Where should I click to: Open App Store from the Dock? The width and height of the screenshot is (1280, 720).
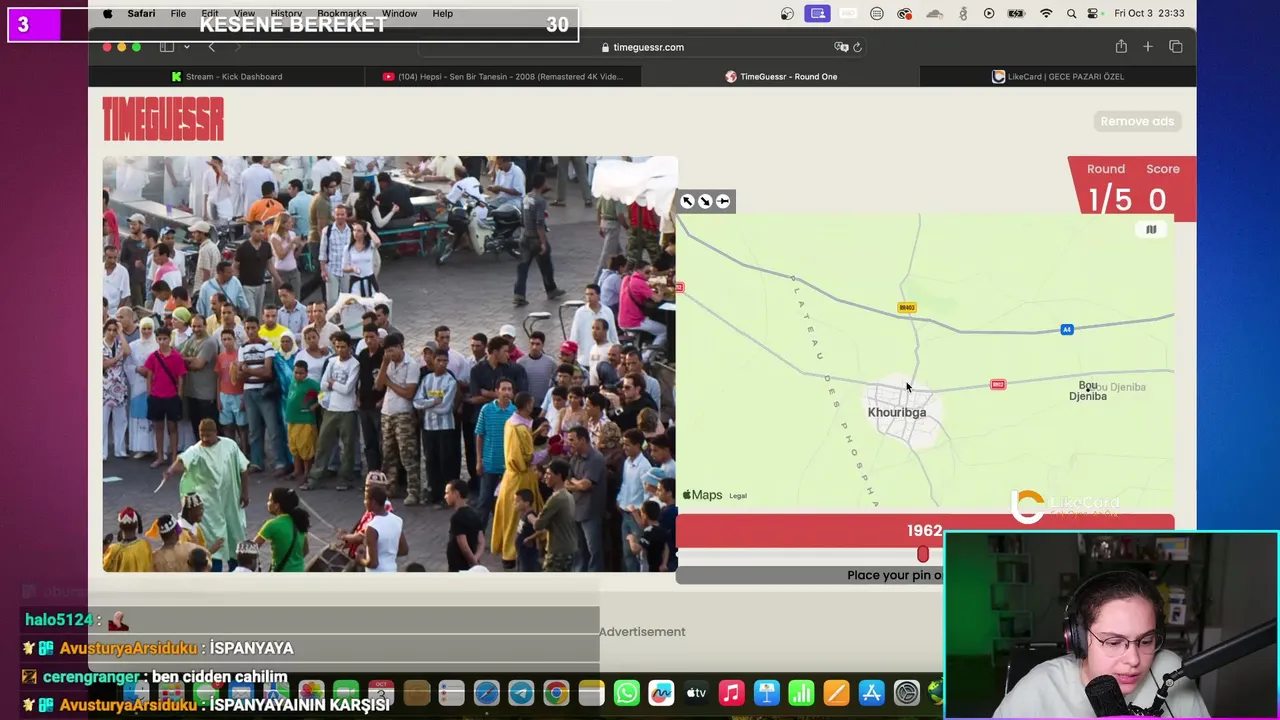[871, 692]
